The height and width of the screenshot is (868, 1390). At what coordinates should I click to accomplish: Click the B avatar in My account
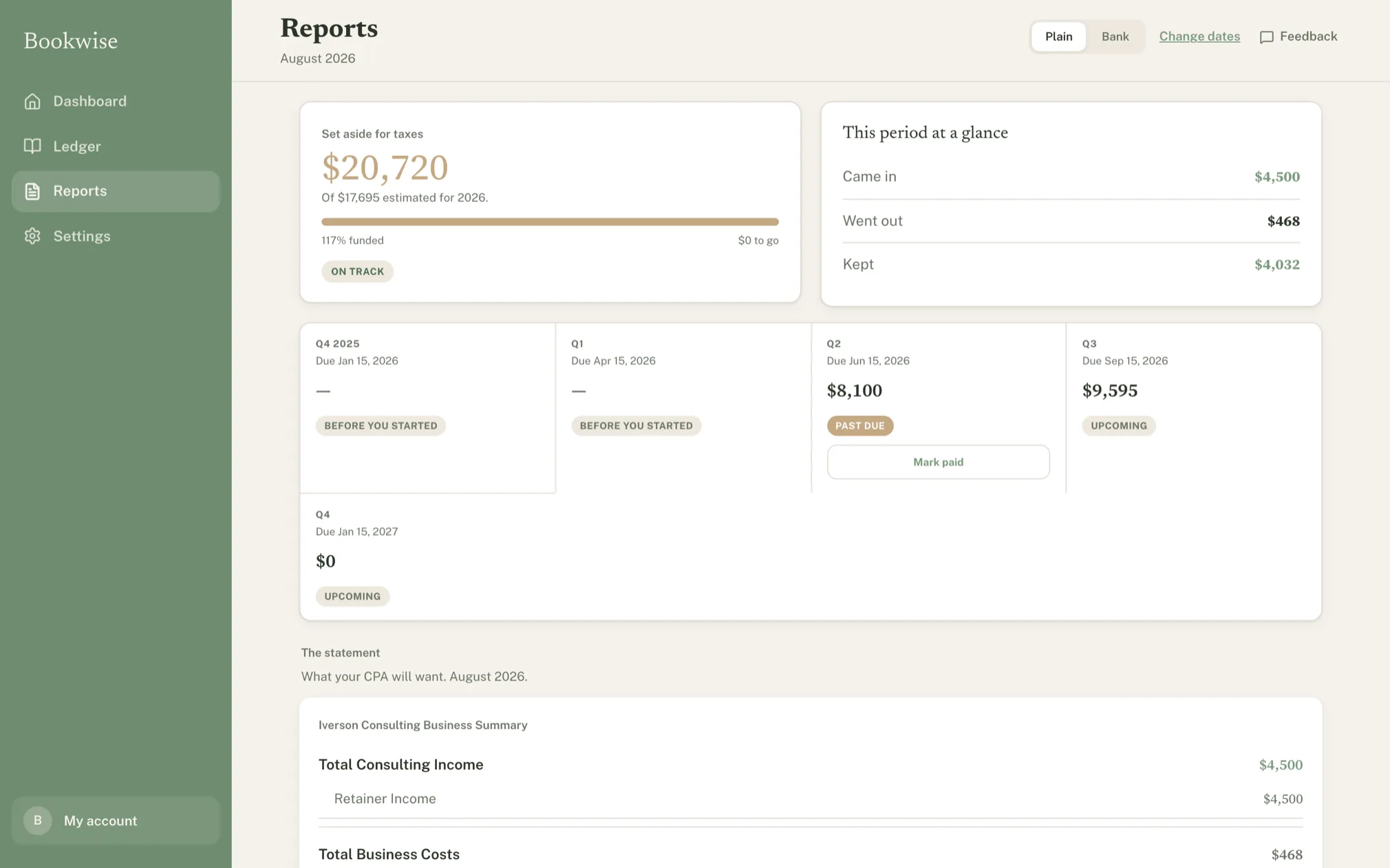pyautogui.click(x=38, y=821)
